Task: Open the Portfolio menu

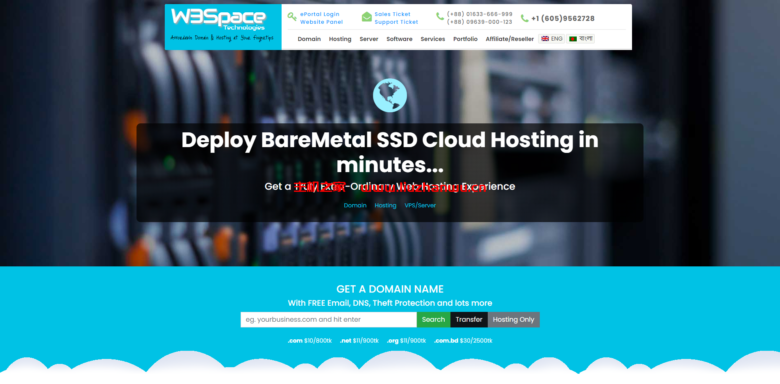Action: (x=465, y=39)
